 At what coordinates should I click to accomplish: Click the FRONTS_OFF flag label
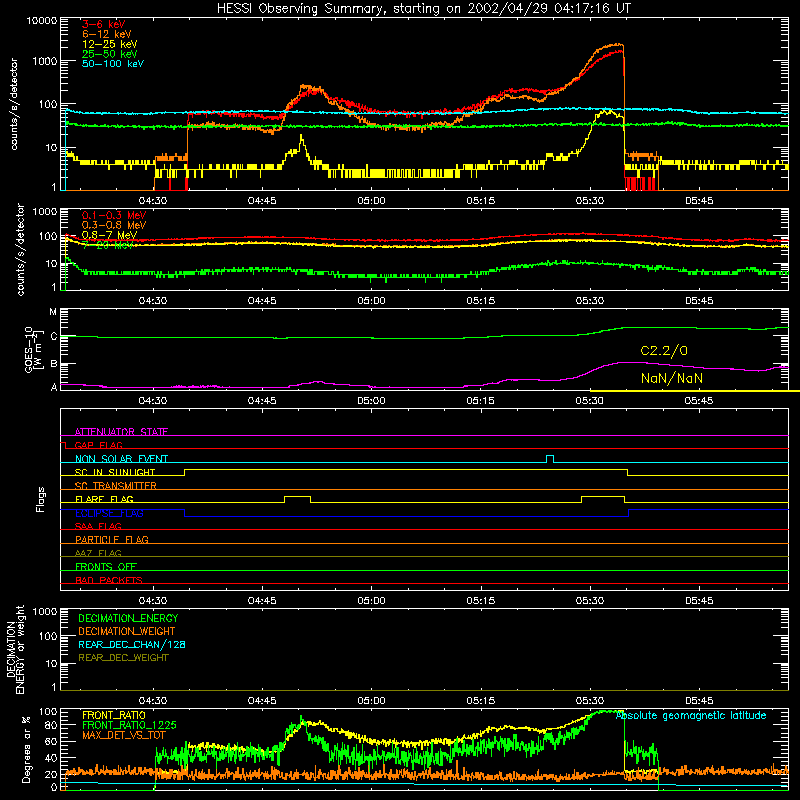[x=106, y=566]
